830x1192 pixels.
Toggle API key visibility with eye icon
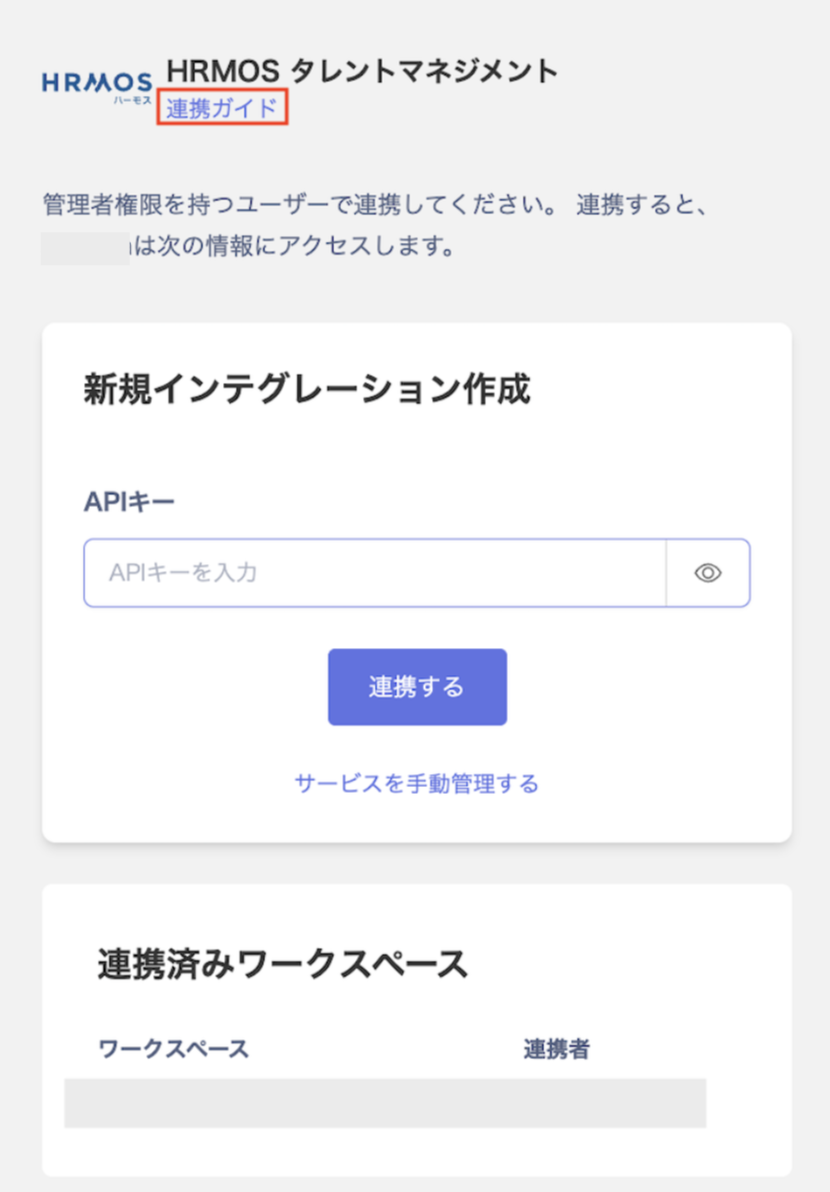pyautogui.click(x=708, y=572)
